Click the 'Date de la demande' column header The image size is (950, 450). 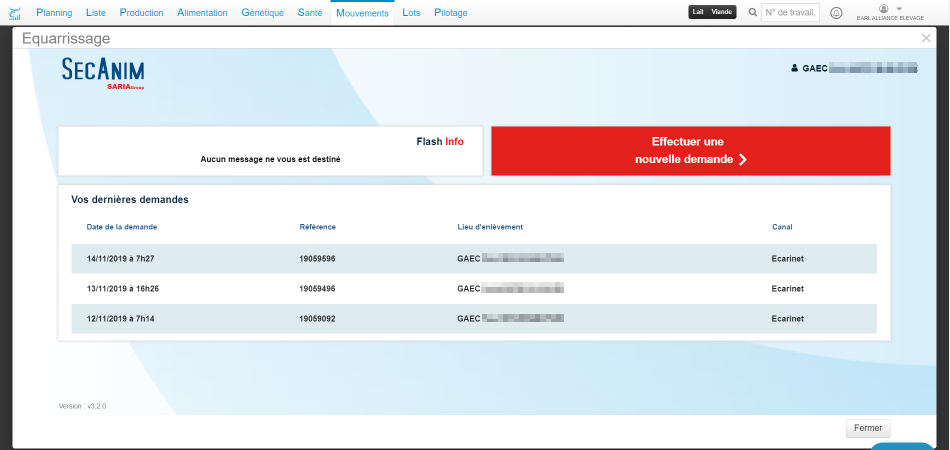(x=122, y=227)
